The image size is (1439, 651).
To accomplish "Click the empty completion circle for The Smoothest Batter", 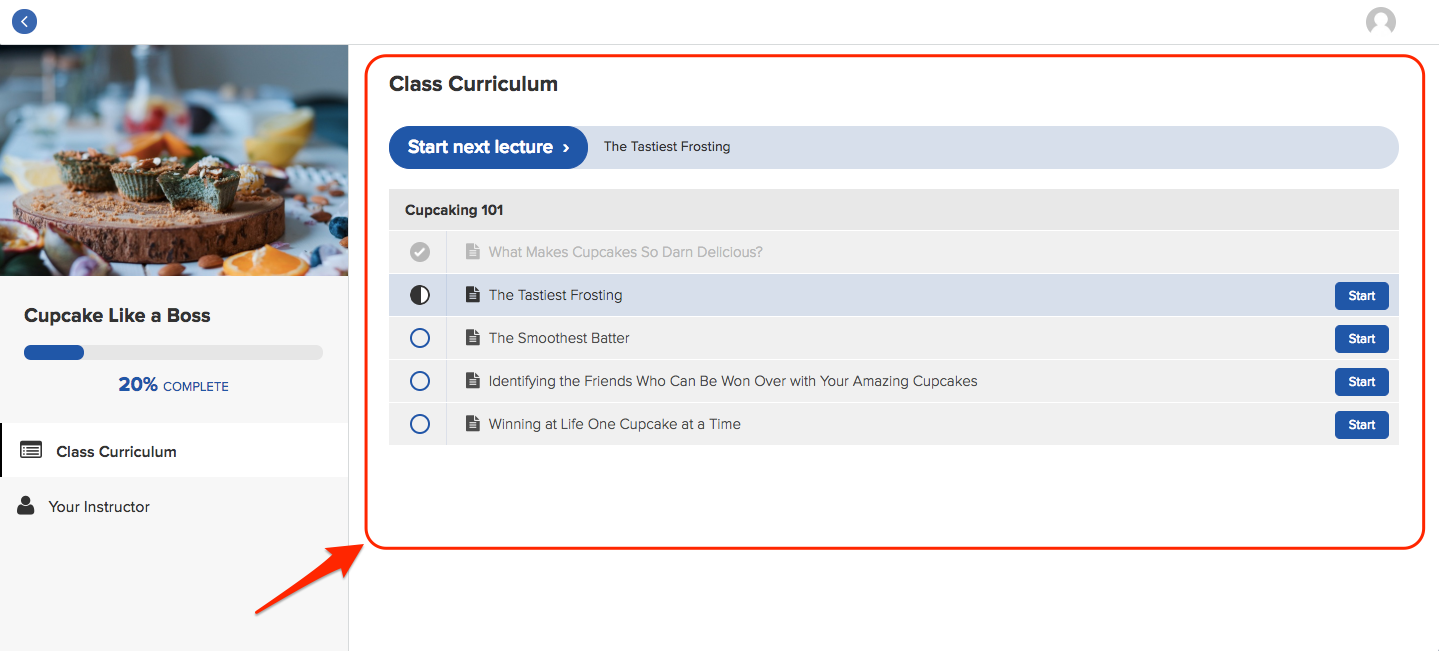I will 419,337.
